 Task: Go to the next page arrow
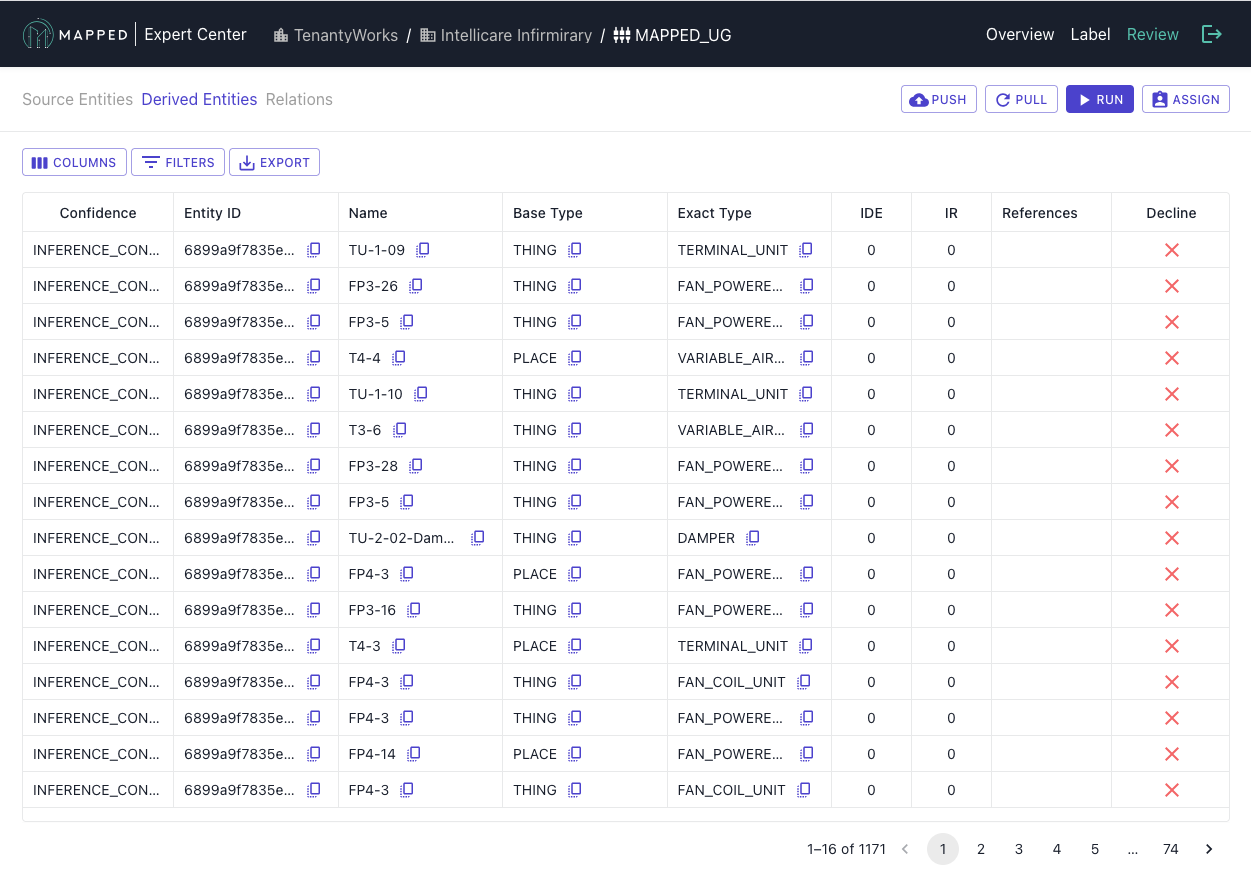(1209, 849)
